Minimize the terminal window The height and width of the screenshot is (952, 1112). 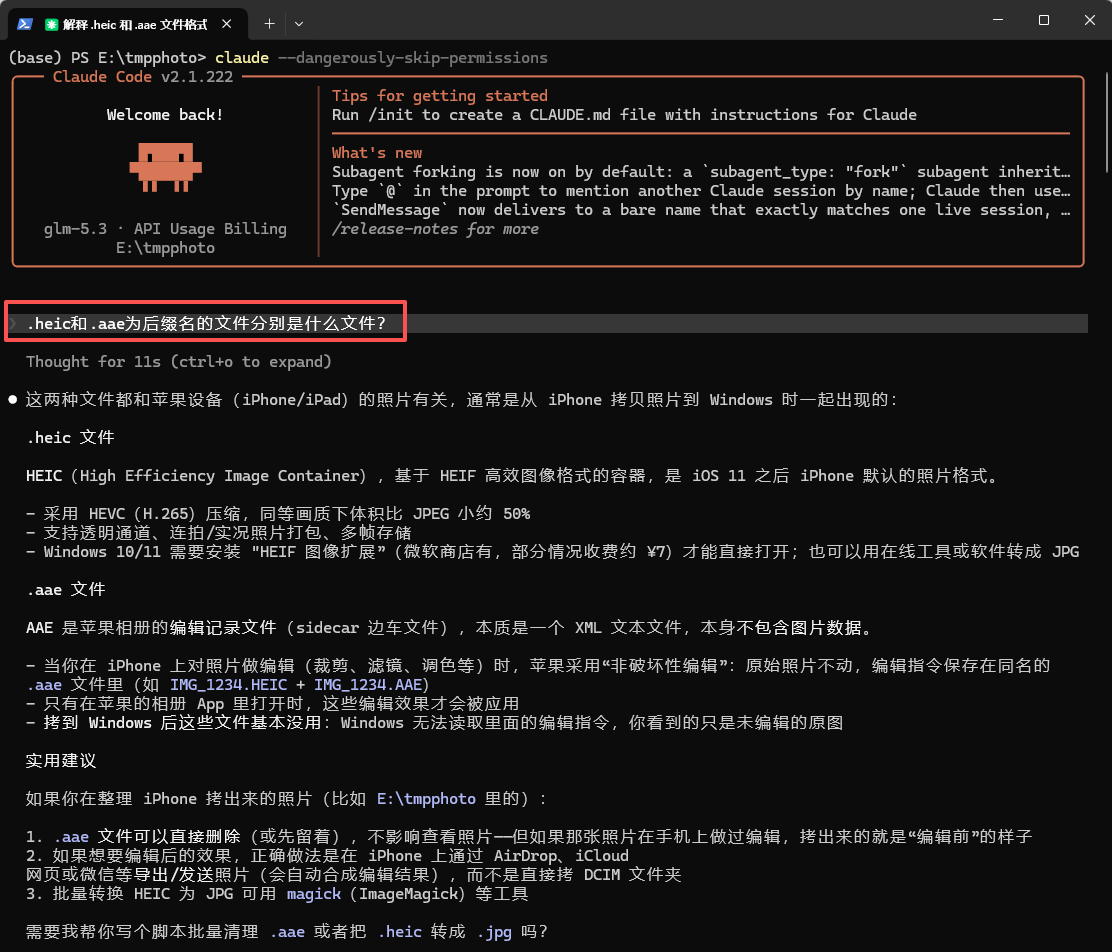(998, 20)
